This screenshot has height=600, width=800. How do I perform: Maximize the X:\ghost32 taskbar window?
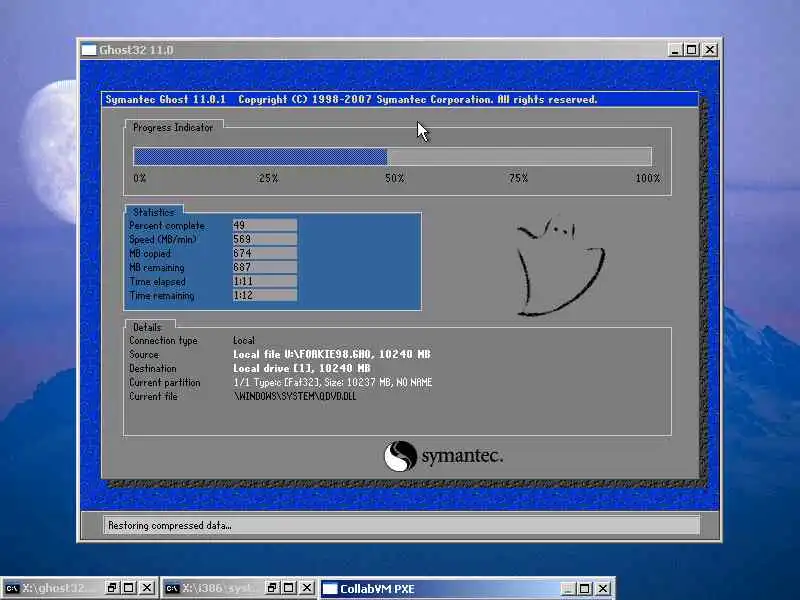tap(129, 588)
